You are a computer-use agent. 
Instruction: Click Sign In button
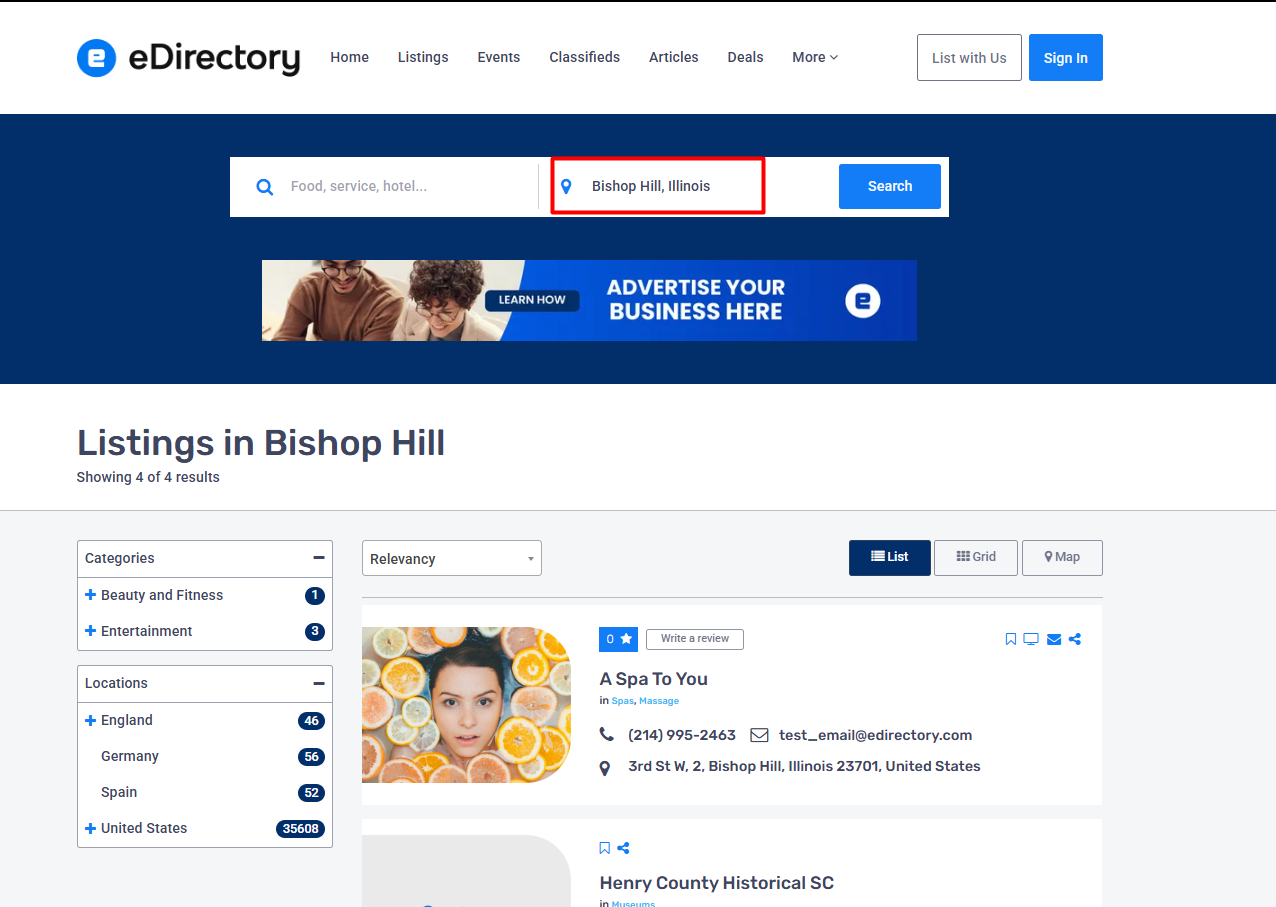click(x=1066, y=58)
